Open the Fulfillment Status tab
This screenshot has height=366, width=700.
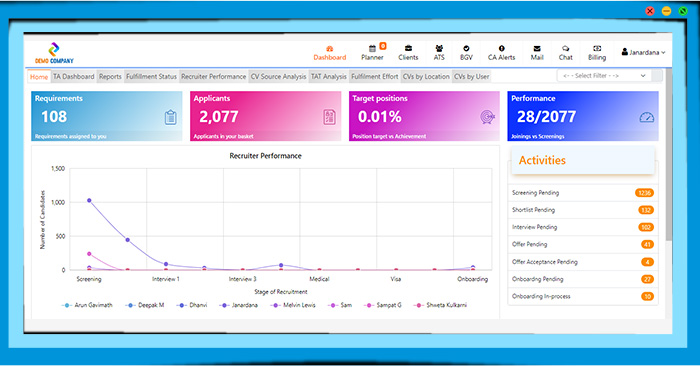[x=151, y=76]
